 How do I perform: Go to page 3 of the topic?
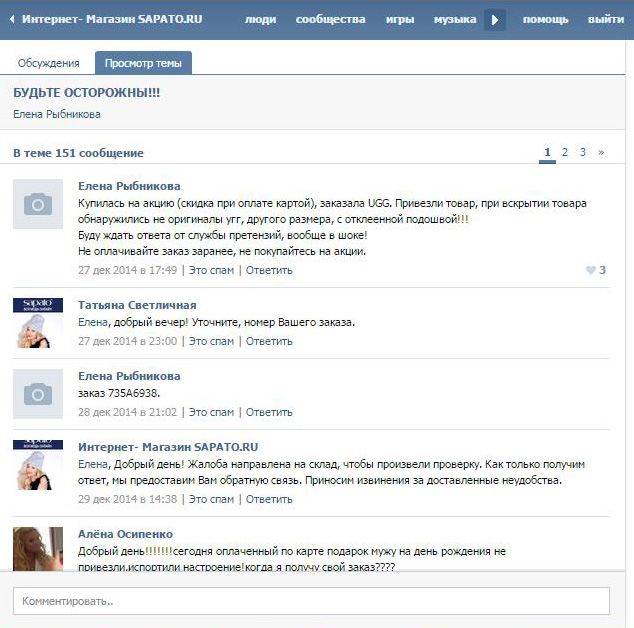(583, 152)
